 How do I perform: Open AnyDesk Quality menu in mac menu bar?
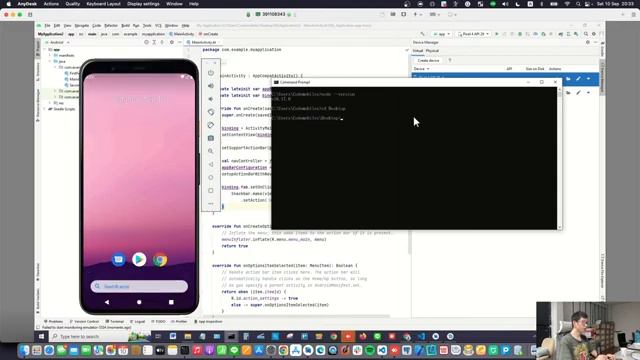[x=73, y=4]
